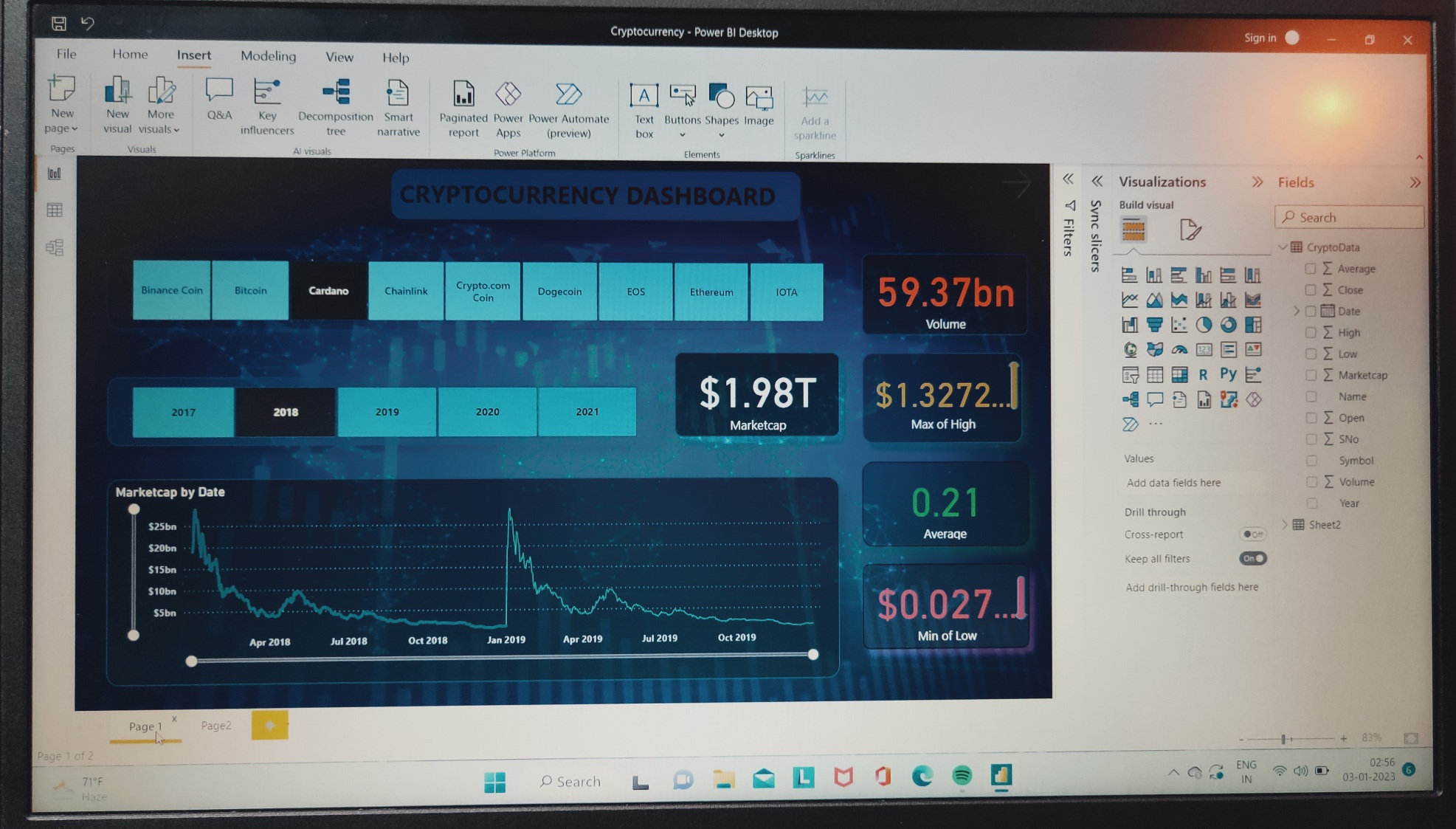1456x829 pixels.
Task: Click the Sign in button
Action: click(1259, 38)
